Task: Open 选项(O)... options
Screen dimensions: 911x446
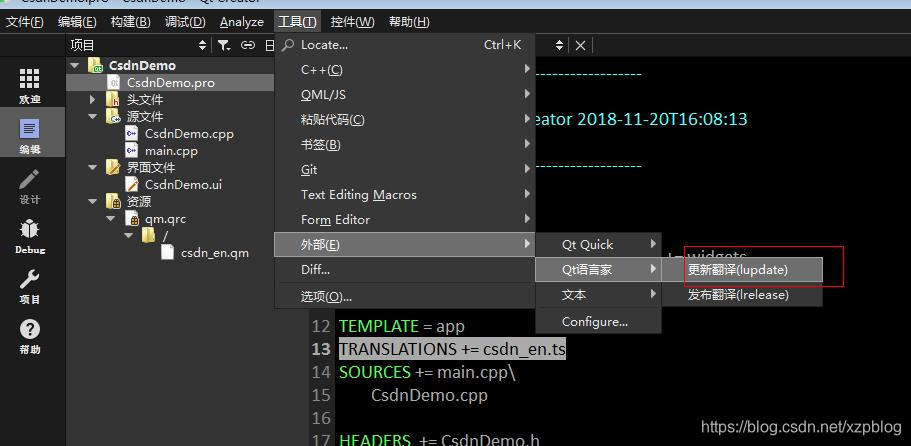Action: (x=404, y=297)
